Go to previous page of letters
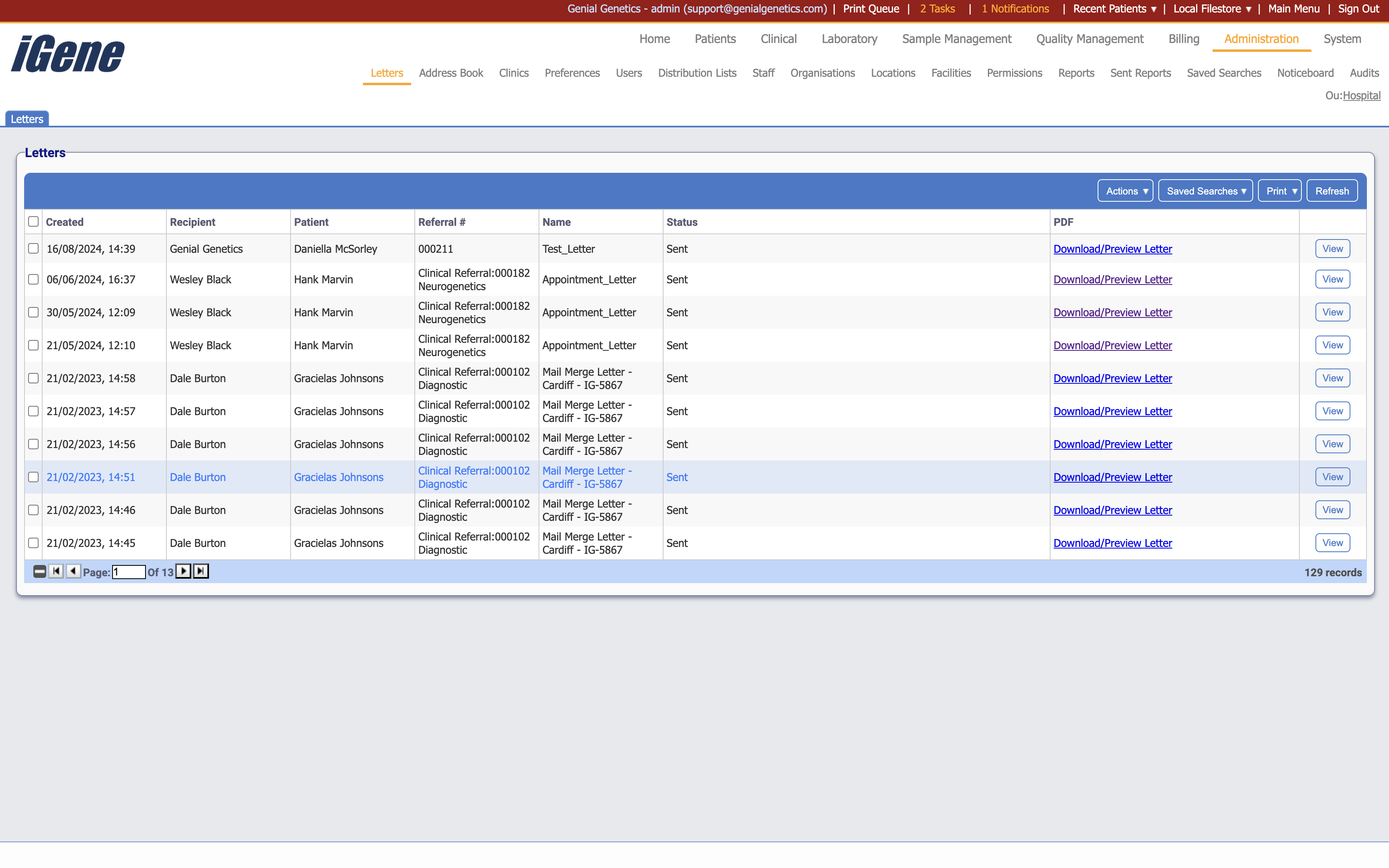1389x868 pixels. pos(73,571)
